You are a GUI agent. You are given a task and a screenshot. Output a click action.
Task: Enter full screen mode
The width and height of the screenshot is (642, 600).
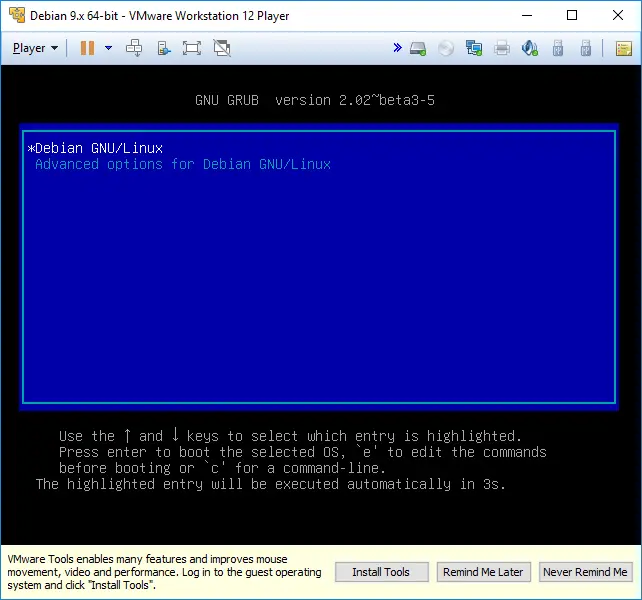pyautogui.click(x=192, y=48)
